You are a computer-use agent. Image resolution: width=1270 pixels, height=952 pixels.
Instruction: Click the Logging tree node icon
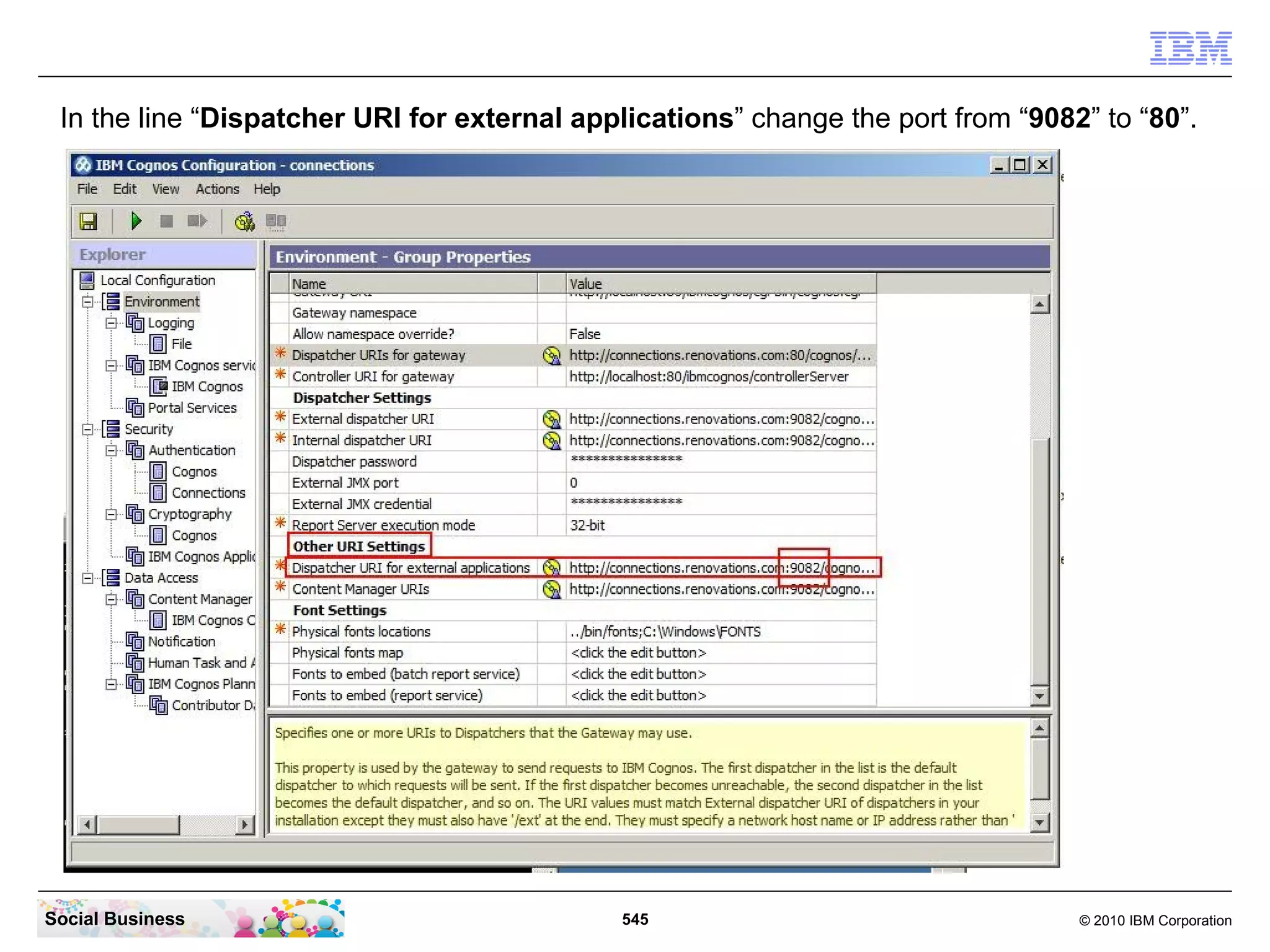pyautogui.click(x=135, y=322)
